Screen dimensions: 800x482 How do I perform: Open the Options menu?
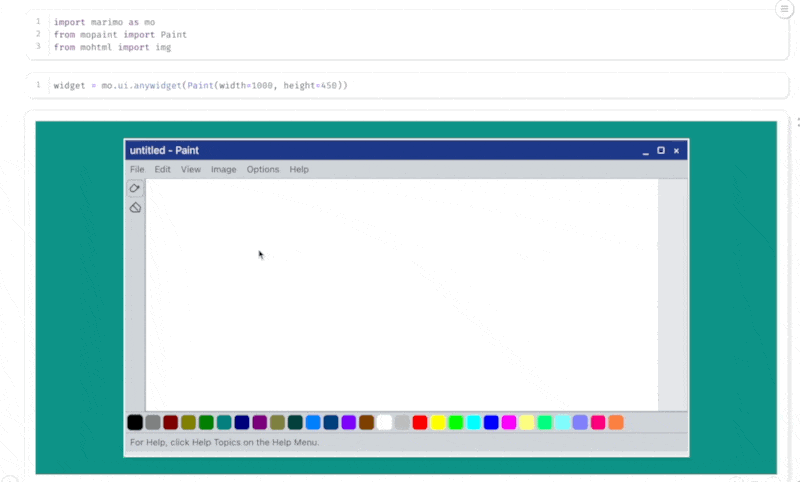(263, 170)
